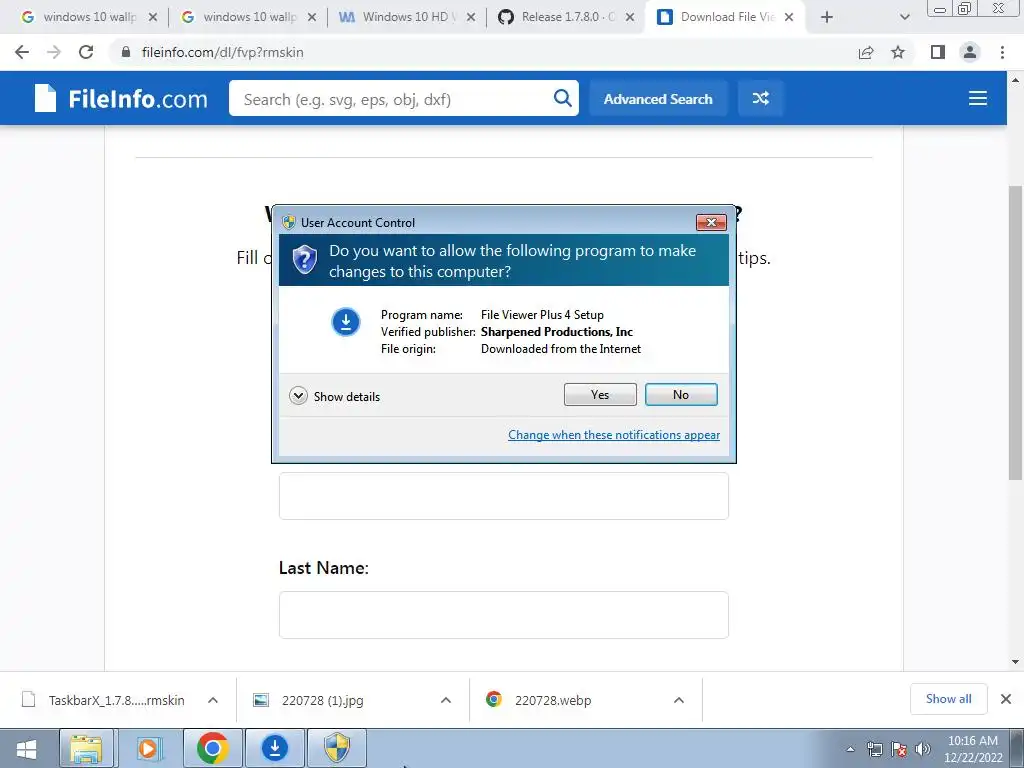Close the User Account Control dialog
This screenshot has height=768, width=1024.
(x=711, y=223)
